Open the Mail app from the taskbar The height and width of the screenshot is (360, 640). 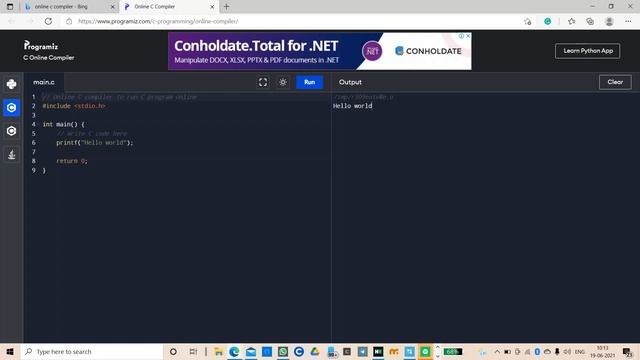(251, 351)
